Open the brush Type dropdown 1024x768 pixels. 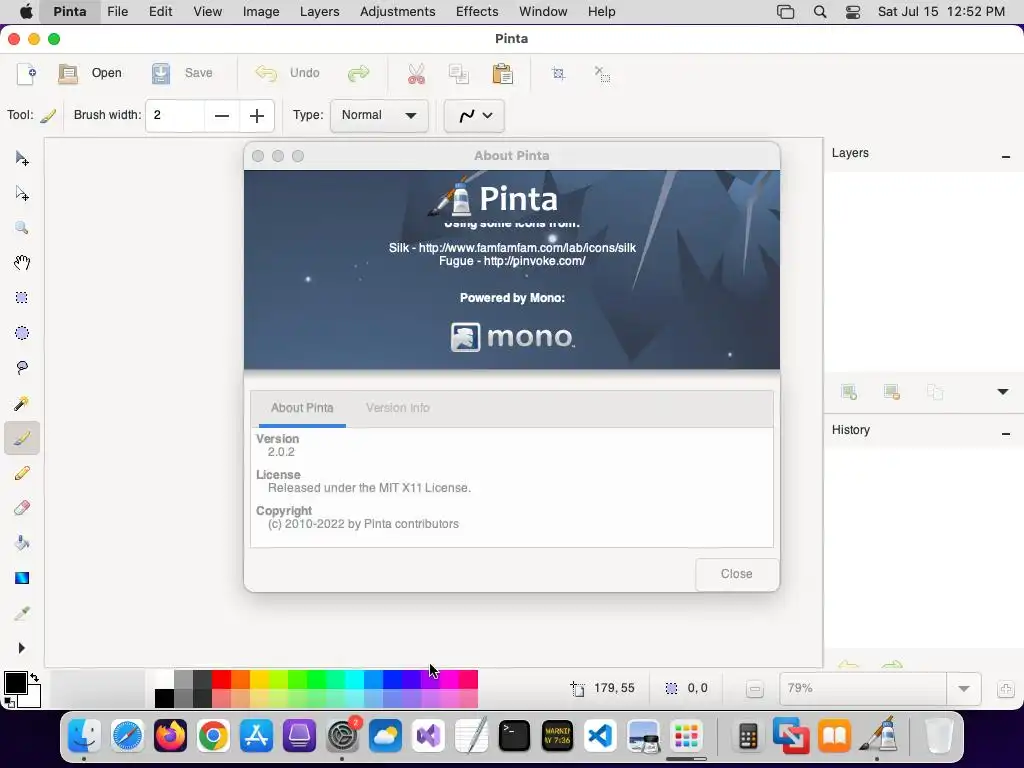pyautogui.click(x=379, y=116)
